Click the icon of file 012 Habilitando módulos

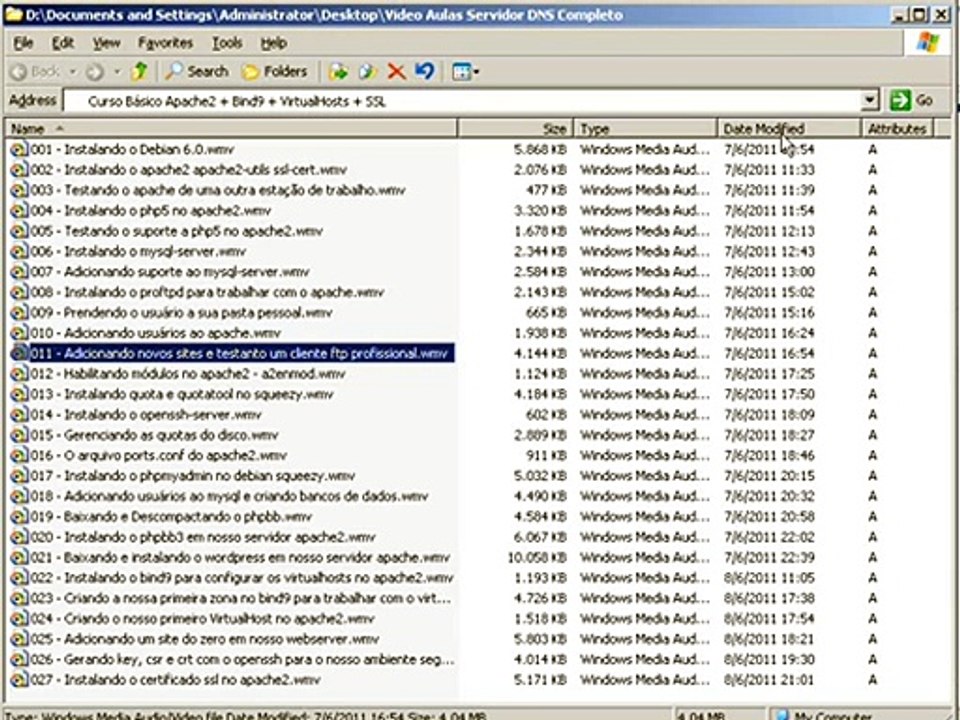(x=19, y=374)
